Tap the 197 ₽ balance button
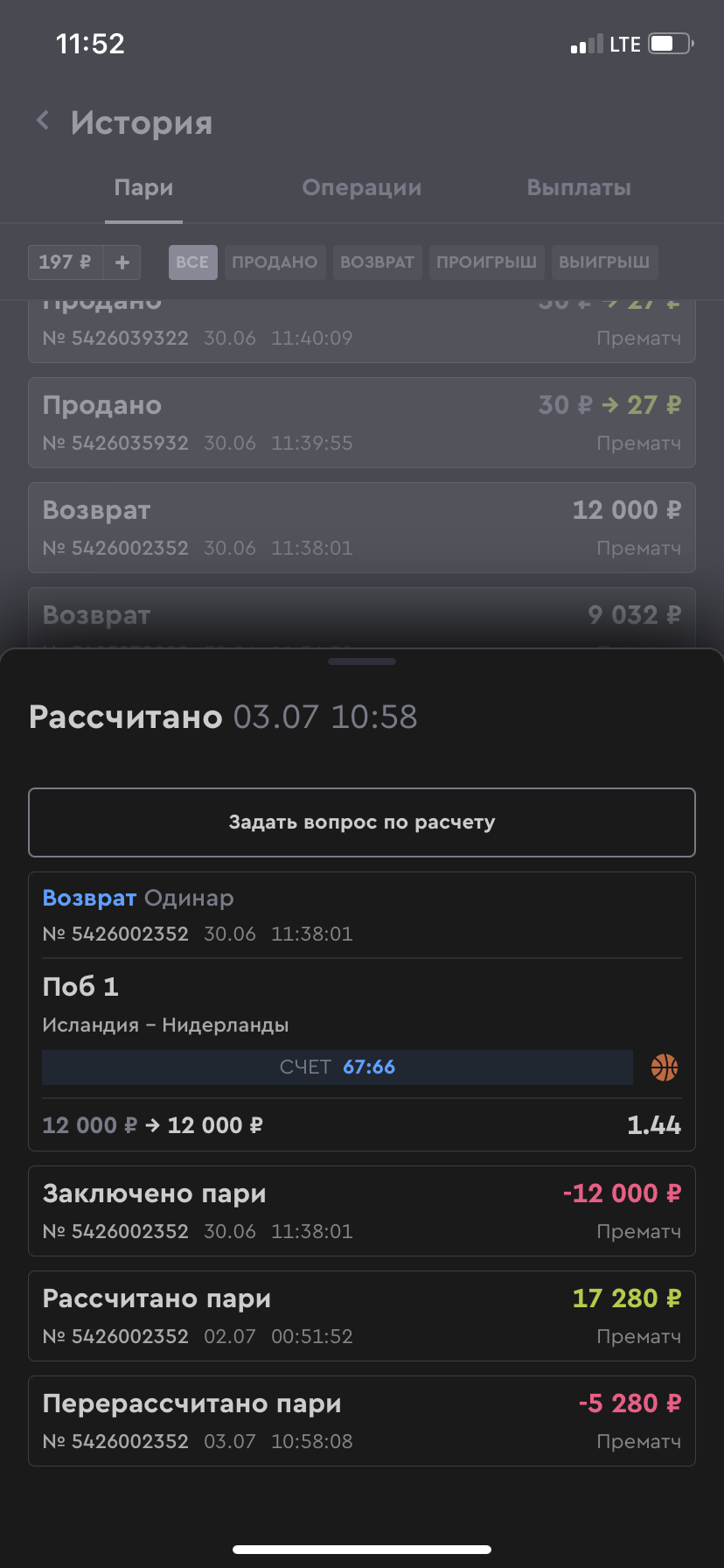The image size is (724, 1568). pyautogui.click(x=66, y=262)
